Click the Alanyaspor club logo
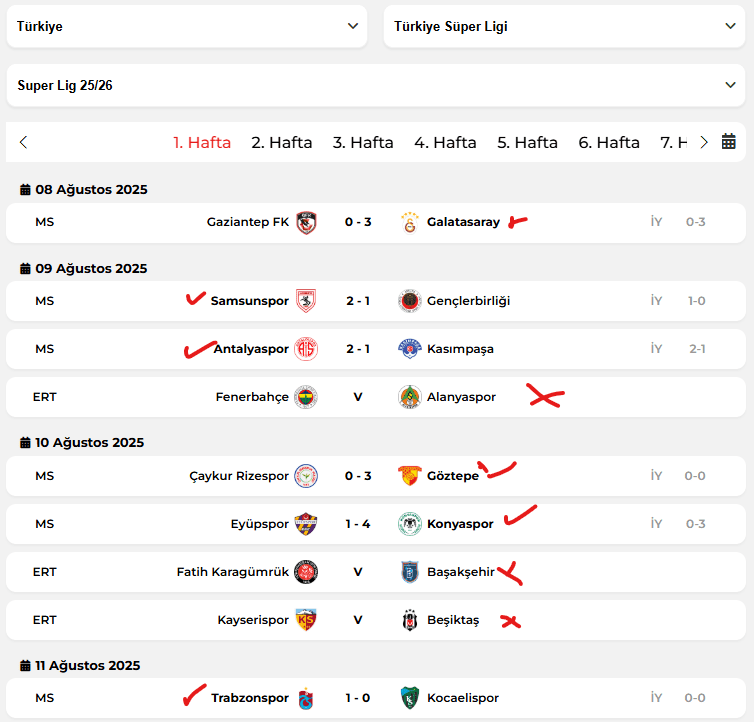The image size is (754, 722). point(410,397)
